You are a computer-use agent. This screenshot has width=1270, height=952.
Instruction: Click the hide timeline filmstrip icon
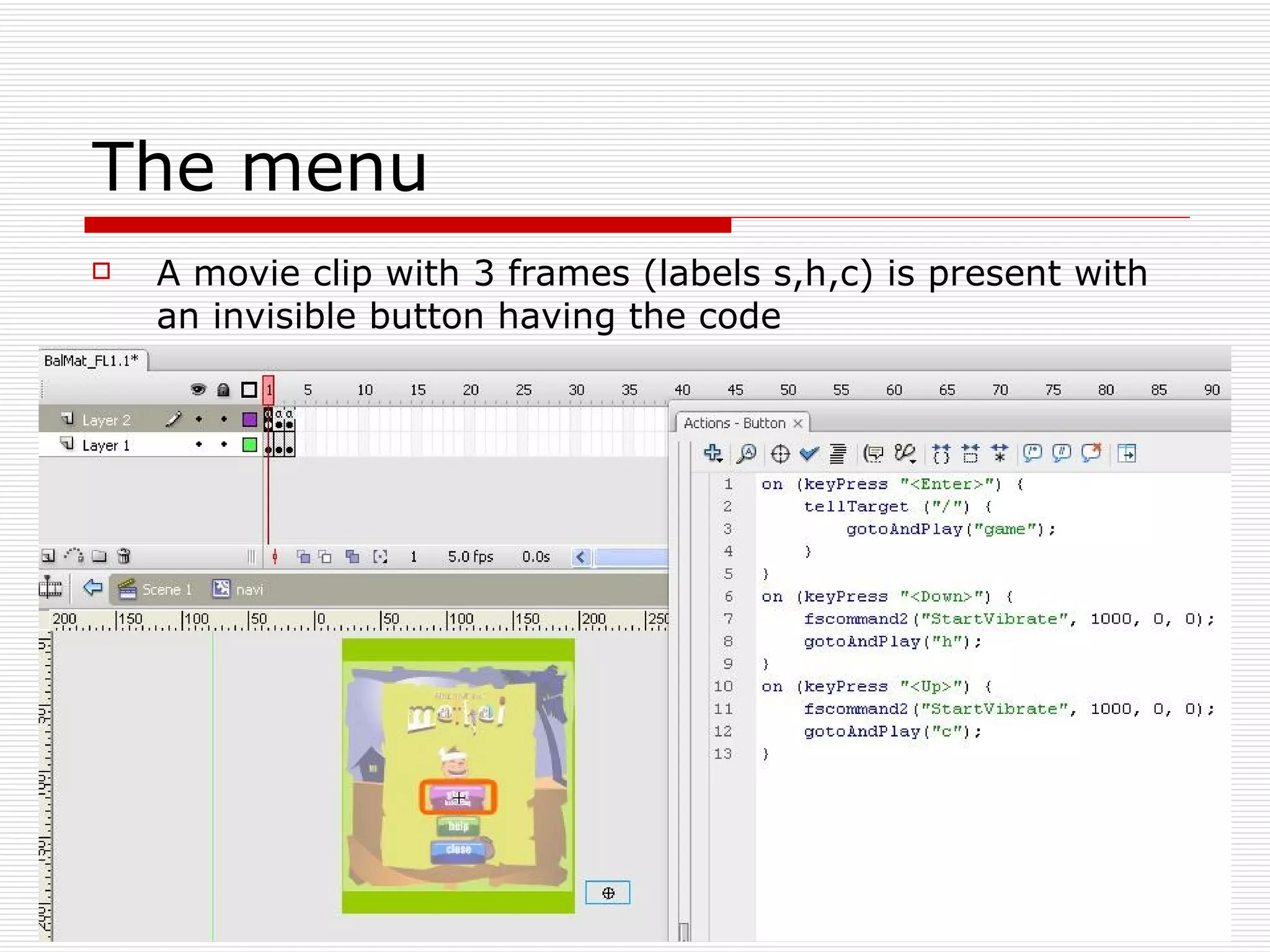click(x=50, y=586)
